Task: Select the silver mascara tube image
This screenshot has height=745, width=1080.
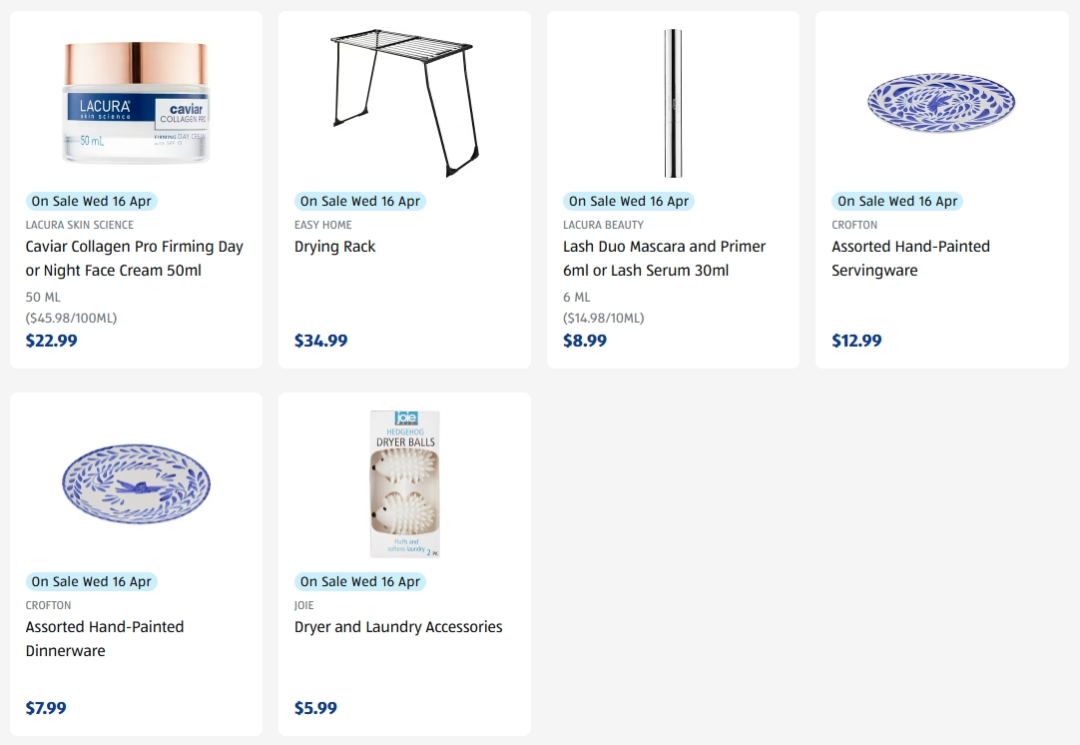Action: click(x=673, y=103)
